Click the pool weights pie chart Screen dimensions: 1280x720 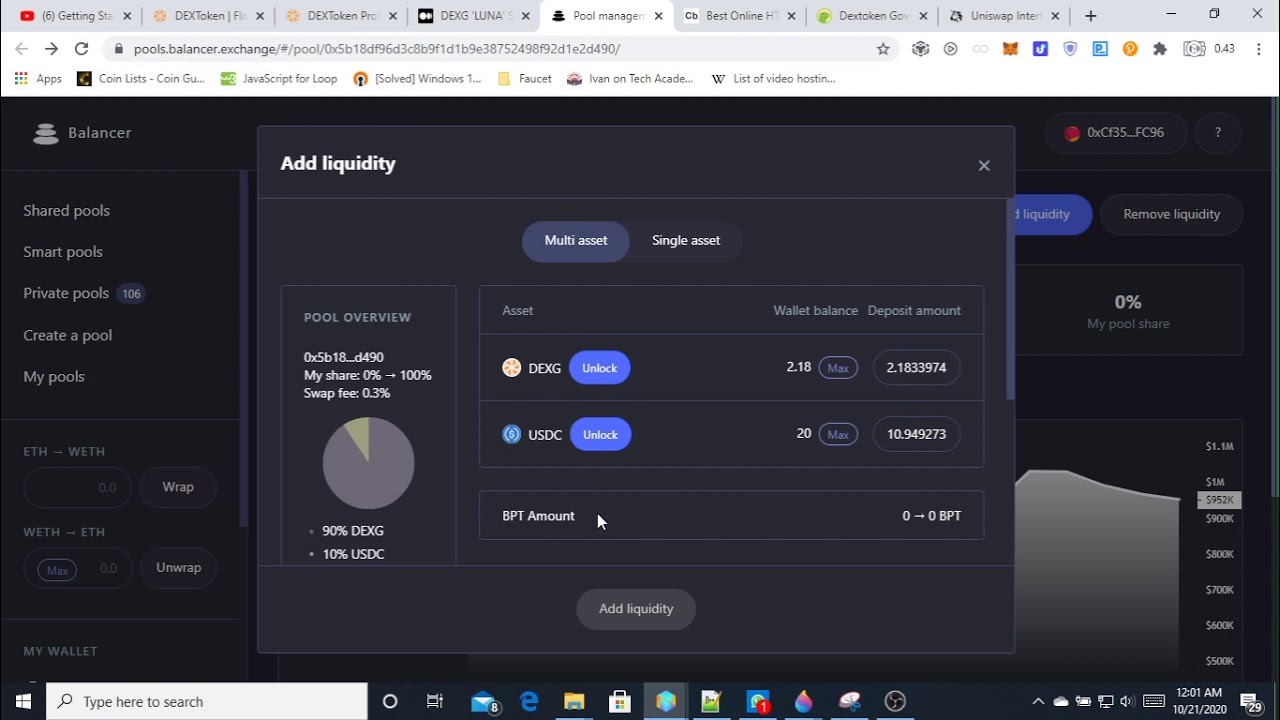coord(368,463)
